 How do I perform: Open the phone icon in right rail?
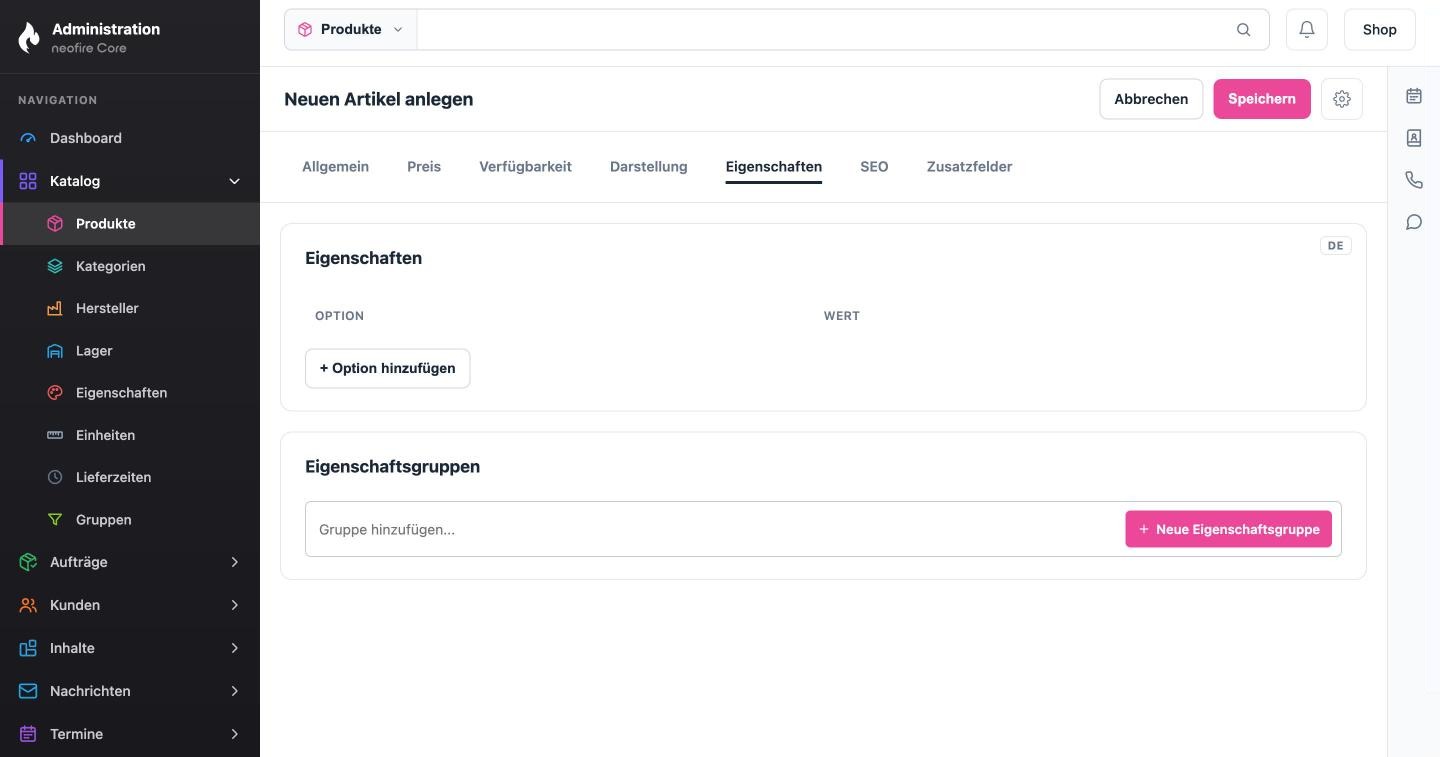tap(1414, 180)
